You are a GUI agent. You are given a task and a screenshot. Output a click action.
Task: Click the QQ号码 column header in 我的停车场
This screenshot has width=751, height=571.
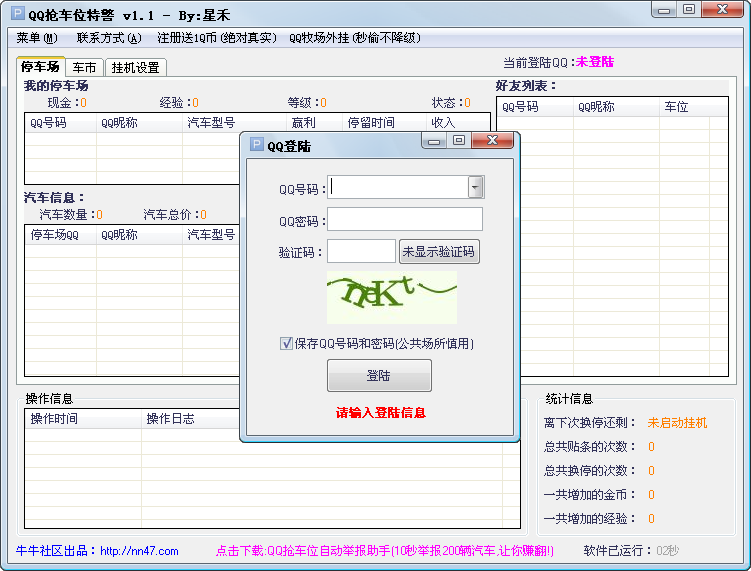tap(61, 123)
